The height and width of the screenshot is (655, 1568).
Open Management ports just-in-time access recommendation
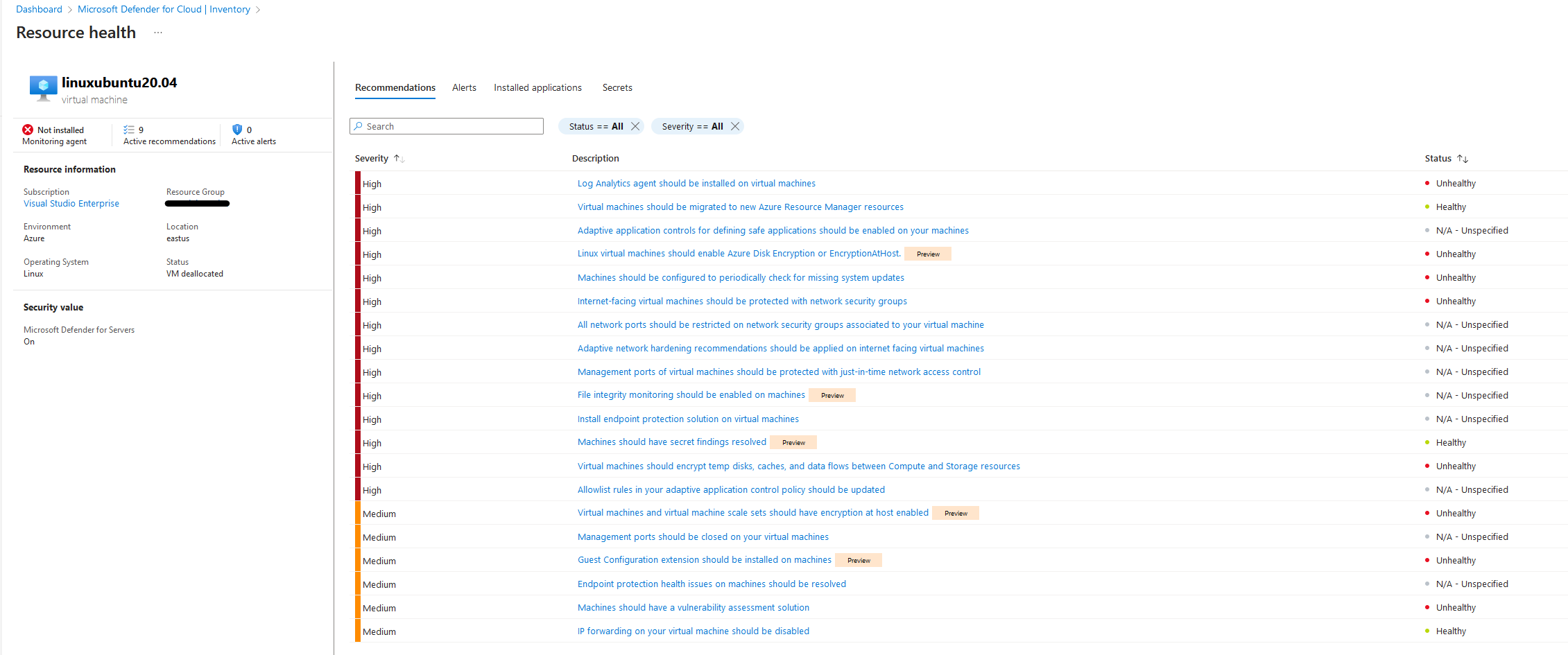coord(779,372)
